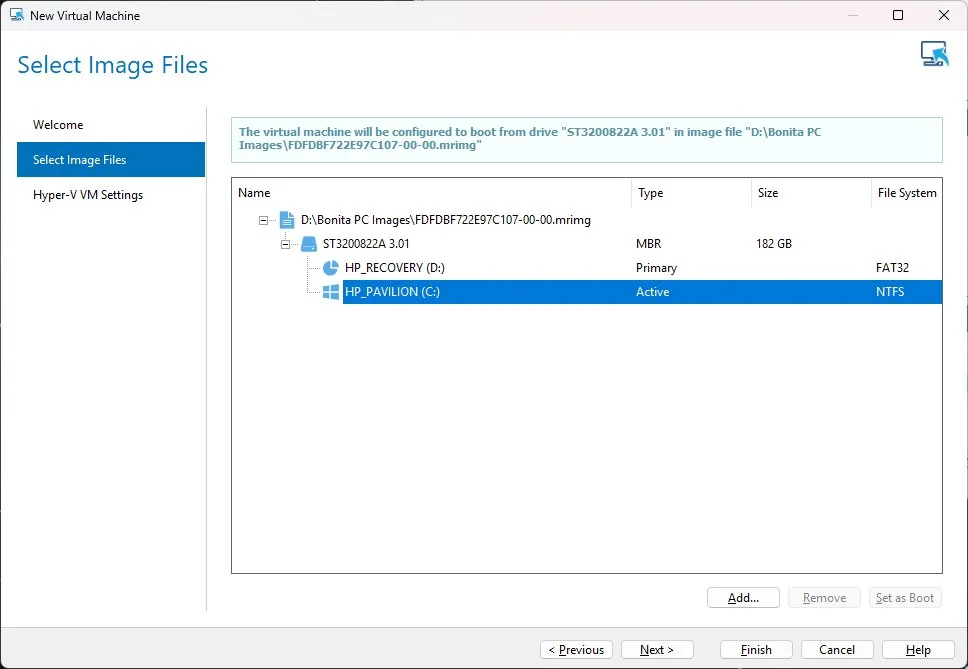
Task: Sort by the Type column header
Action: pyautogui.click(x=691, y=193)
